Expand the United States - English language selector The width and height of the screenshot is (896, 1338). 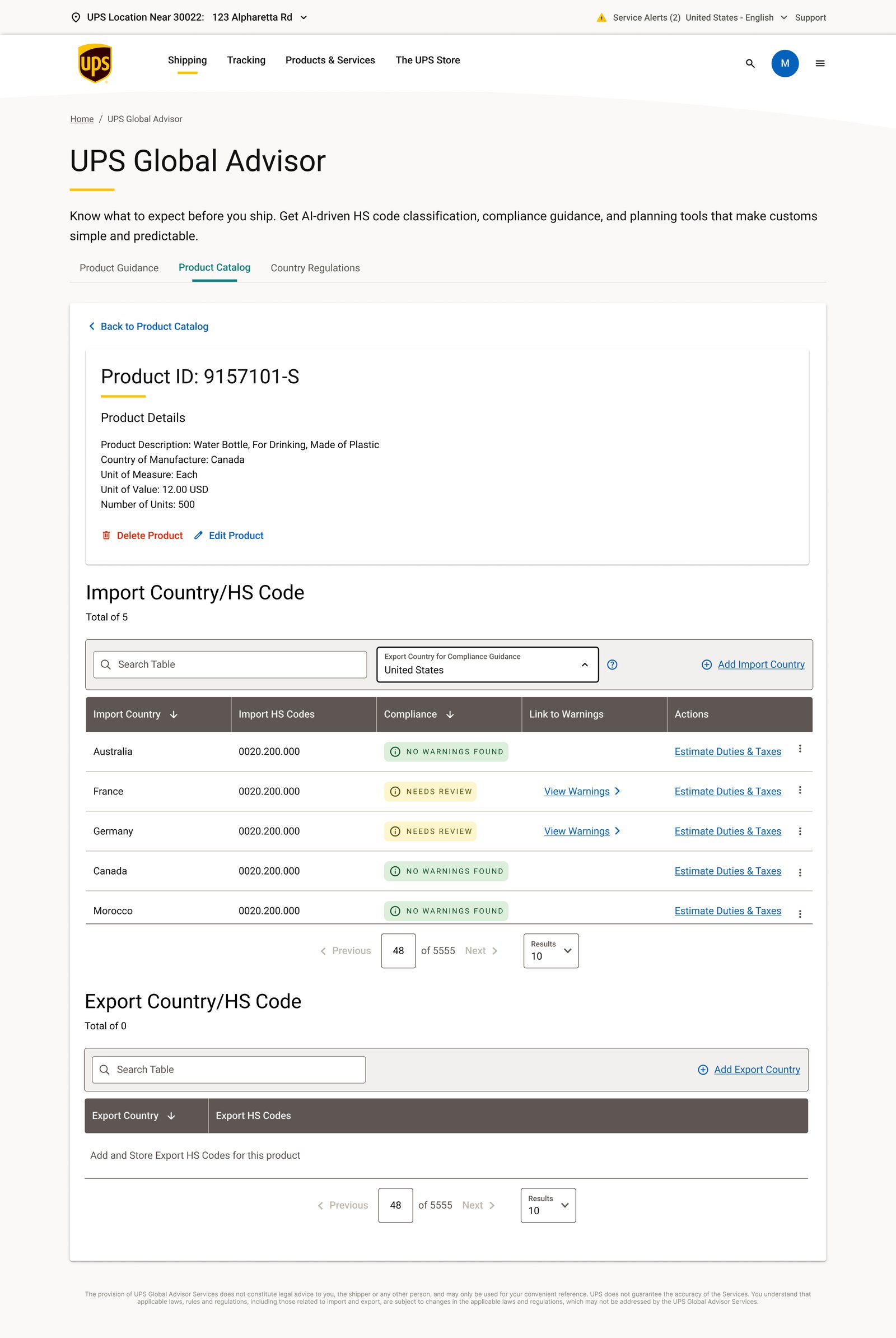[x=736, y=18]
